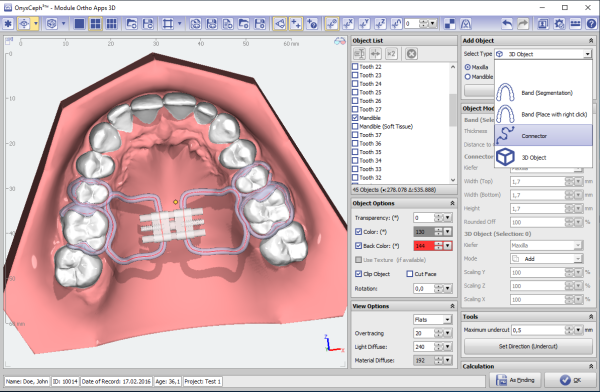Viewport: 600px width, 392px height.
Task: Choose Band (Segmentation) from type list
Action: click(543, 93)
